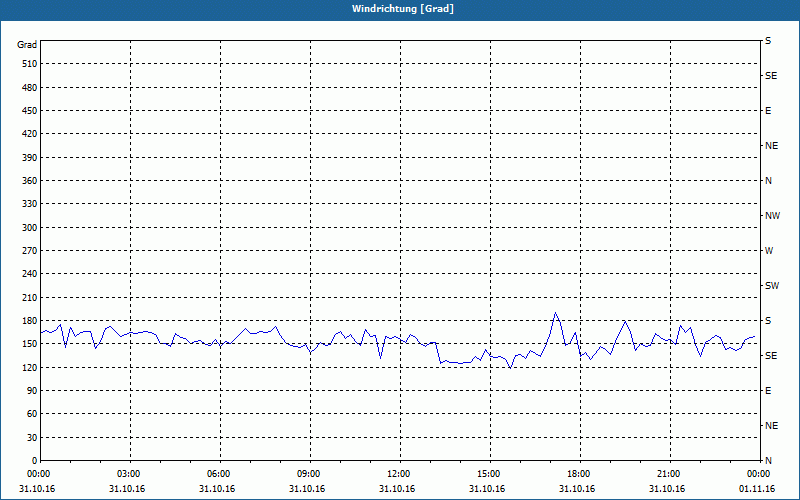
Task: Click the SW compass label on right axis
Action: tap(772, 286)
